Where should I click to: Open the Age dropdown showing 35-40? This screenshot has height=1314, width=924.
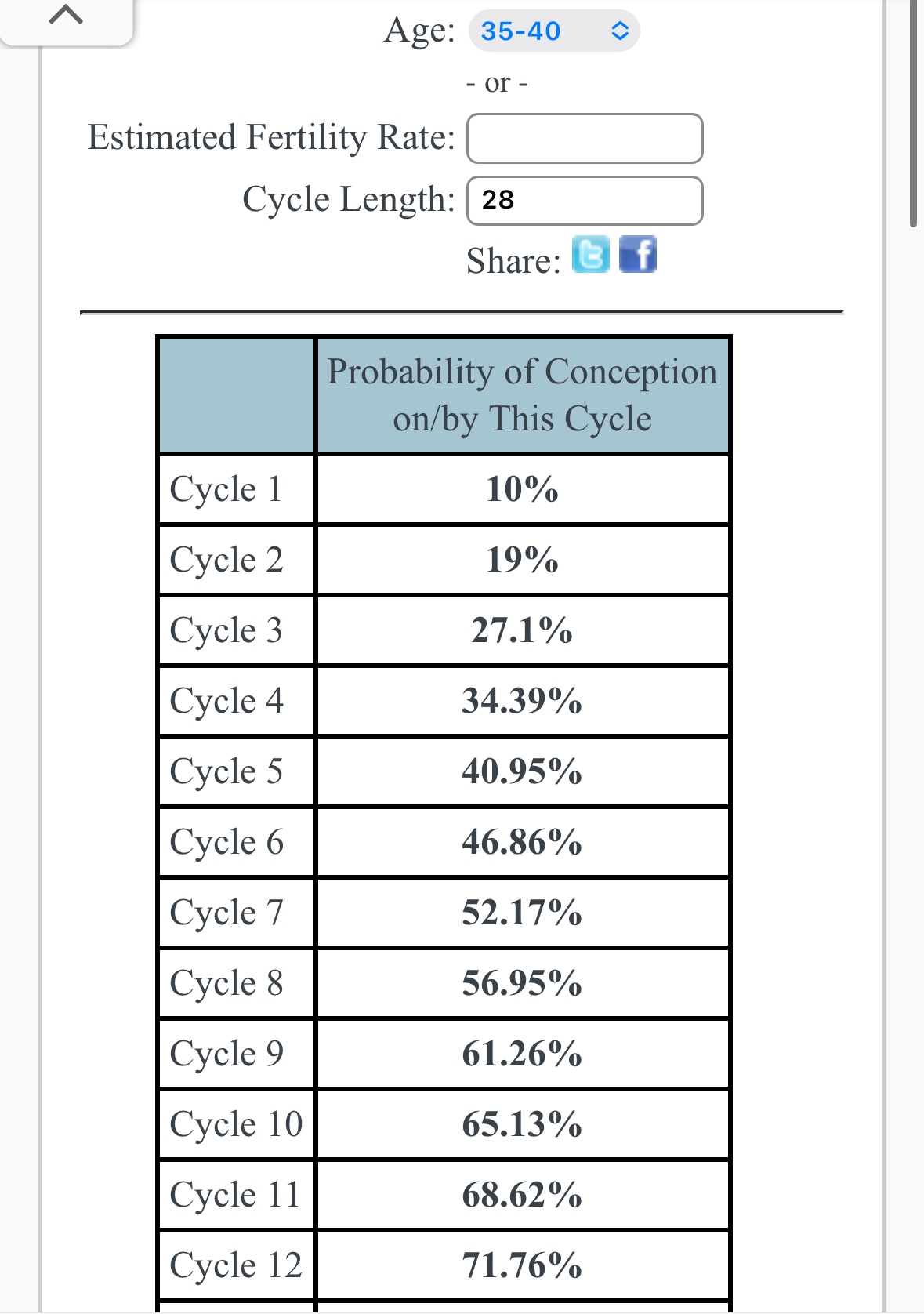click(554, 31)
